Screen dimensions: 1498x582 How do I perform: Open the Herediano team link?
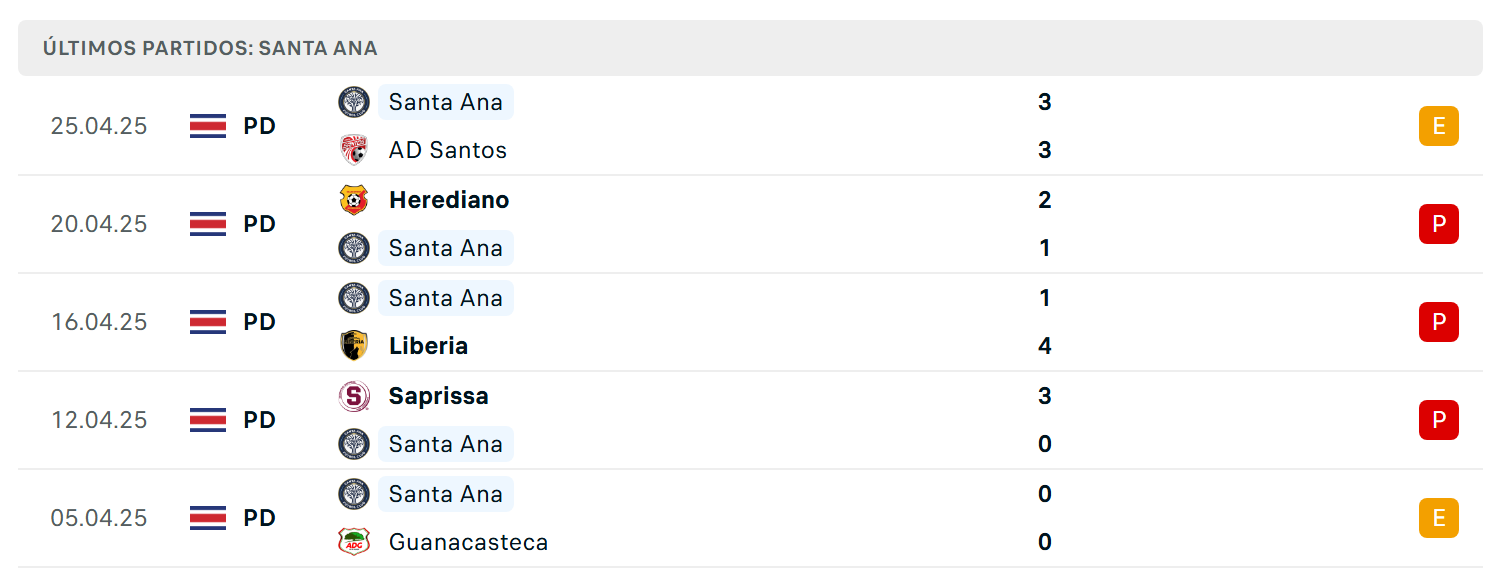tap(449, 200)
